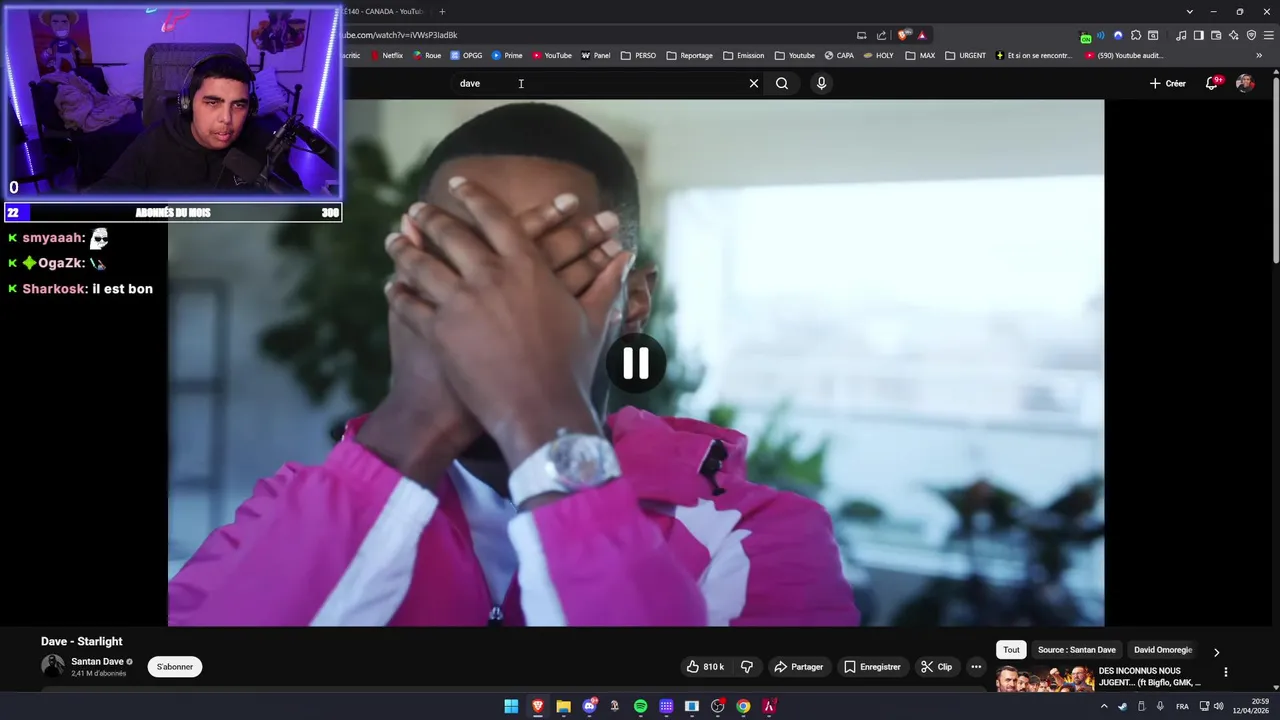Open the OPGG bookmark

(466, 56)
